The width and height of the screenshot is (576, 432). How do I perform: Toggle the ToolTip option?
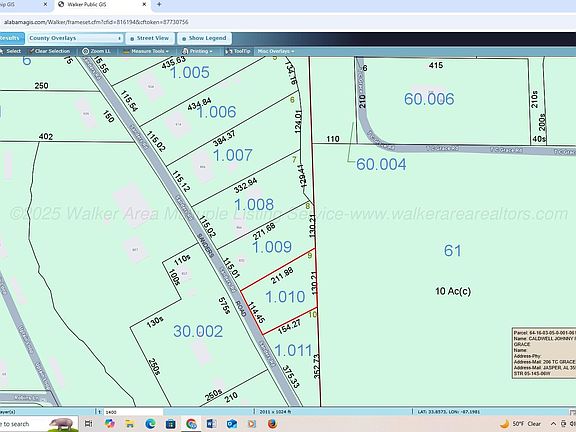(x=238, y=51)
